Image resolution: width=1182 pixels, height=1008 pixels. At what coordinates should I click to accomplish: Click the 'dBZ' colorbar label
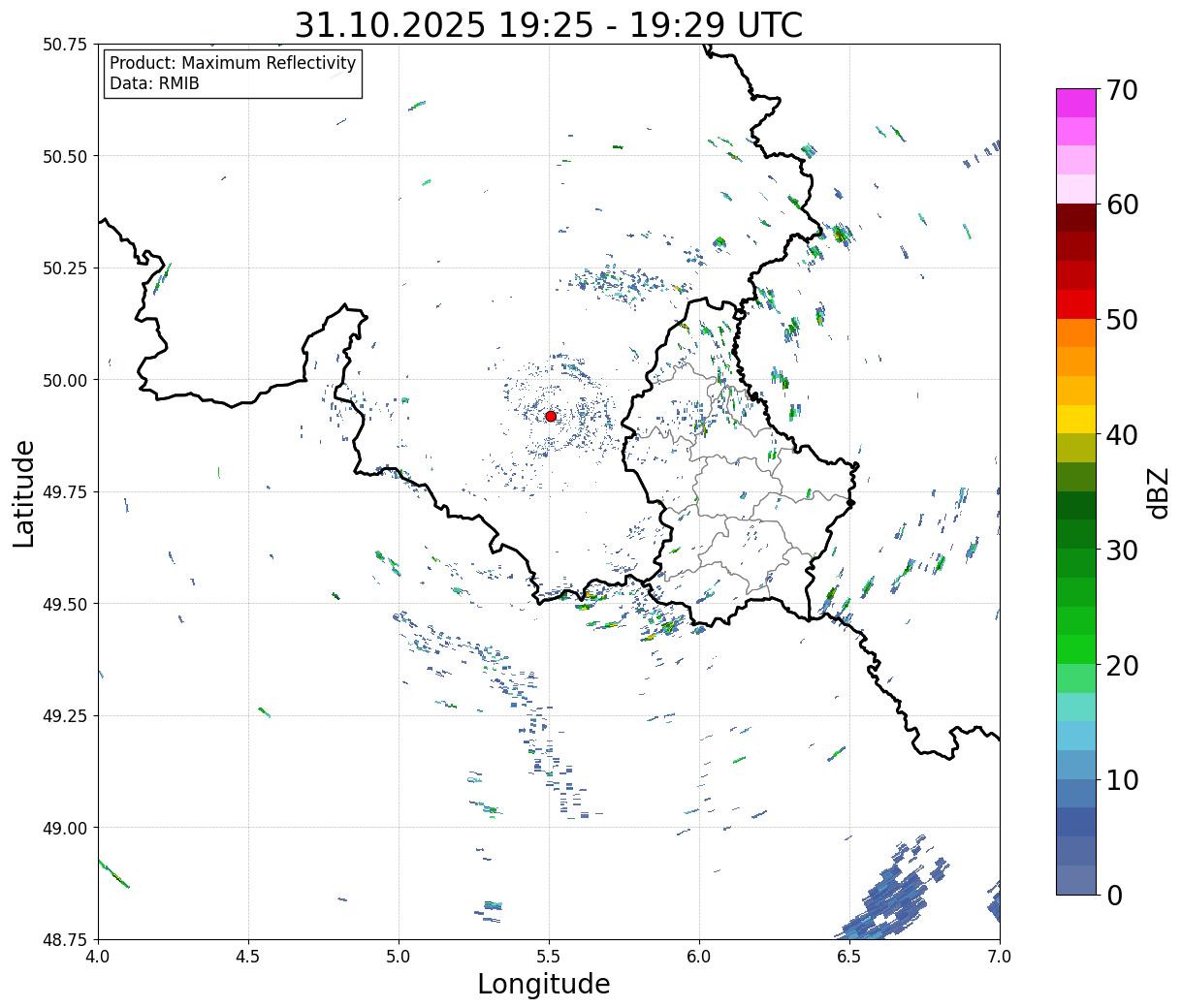(1159, 491)
